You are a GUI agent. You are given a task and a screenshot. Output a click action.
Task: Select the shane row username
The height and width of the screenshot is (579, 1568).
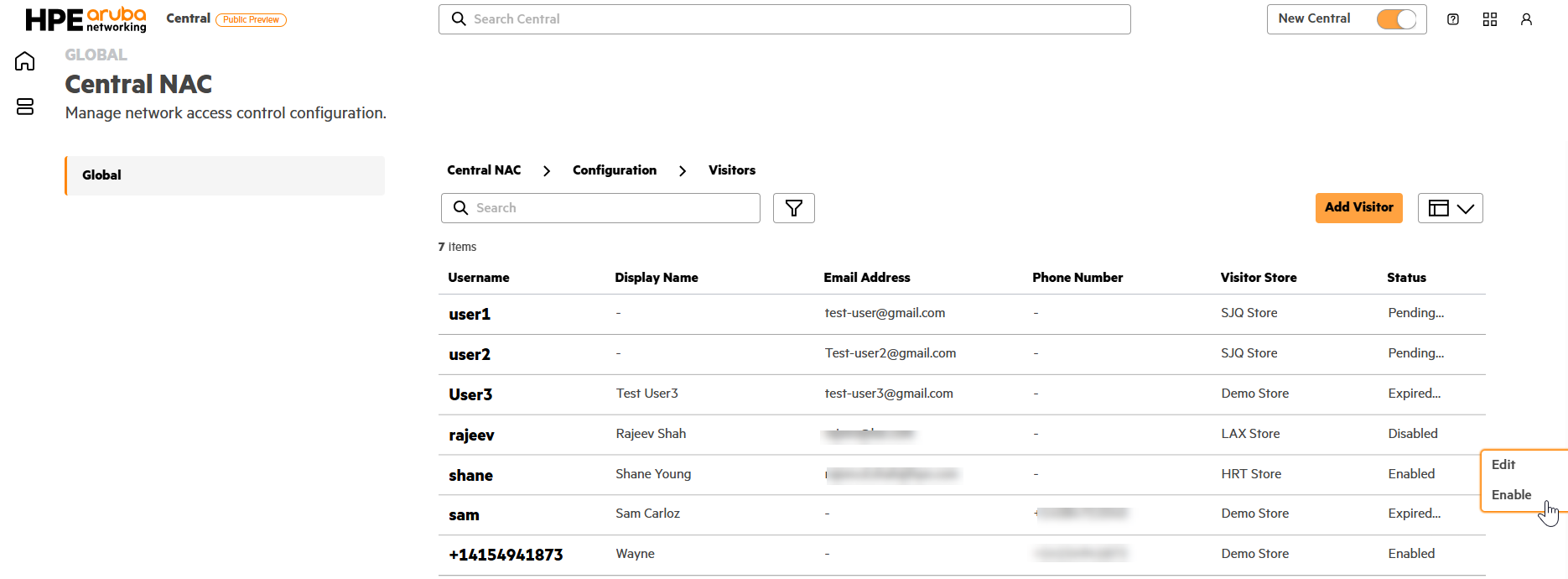pyautogui.click(x=470, y=476)
